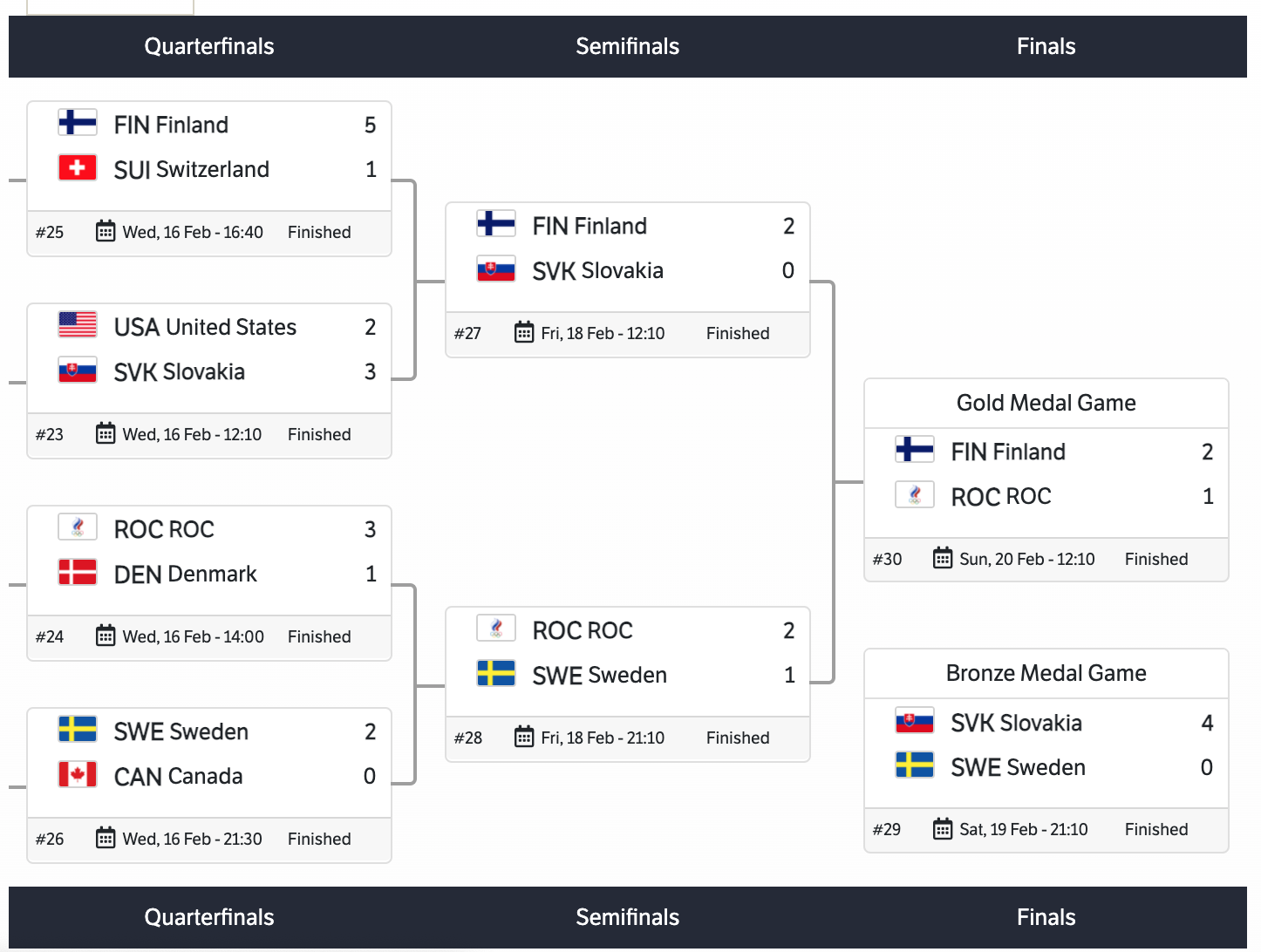Click SWE Sweden in semifinal #28
This screenshot has width=1261, height=952.
[599, 675]
